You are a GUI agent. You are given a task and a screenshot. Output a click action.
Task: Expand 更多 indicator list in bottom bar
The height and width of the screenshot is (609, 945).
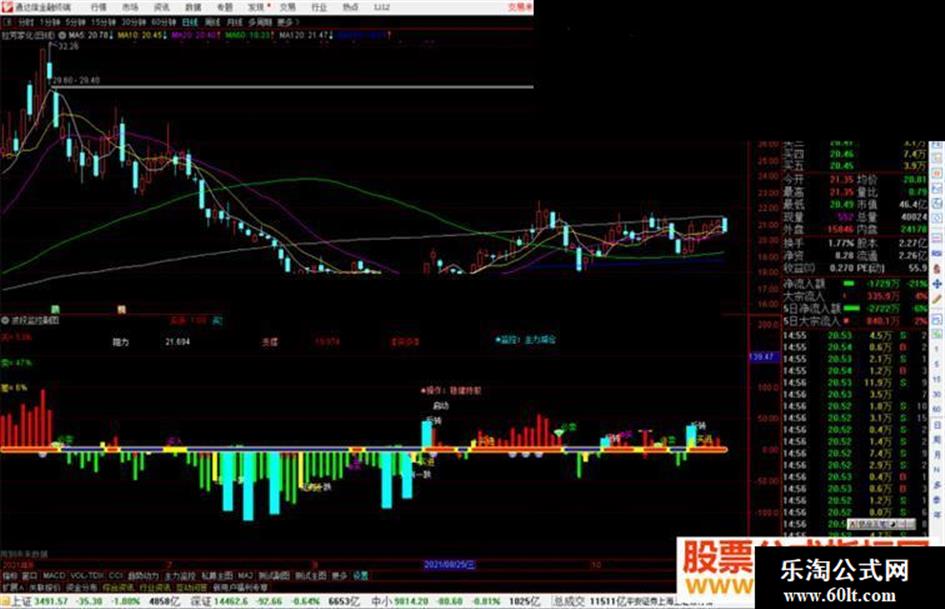point(340,576)
